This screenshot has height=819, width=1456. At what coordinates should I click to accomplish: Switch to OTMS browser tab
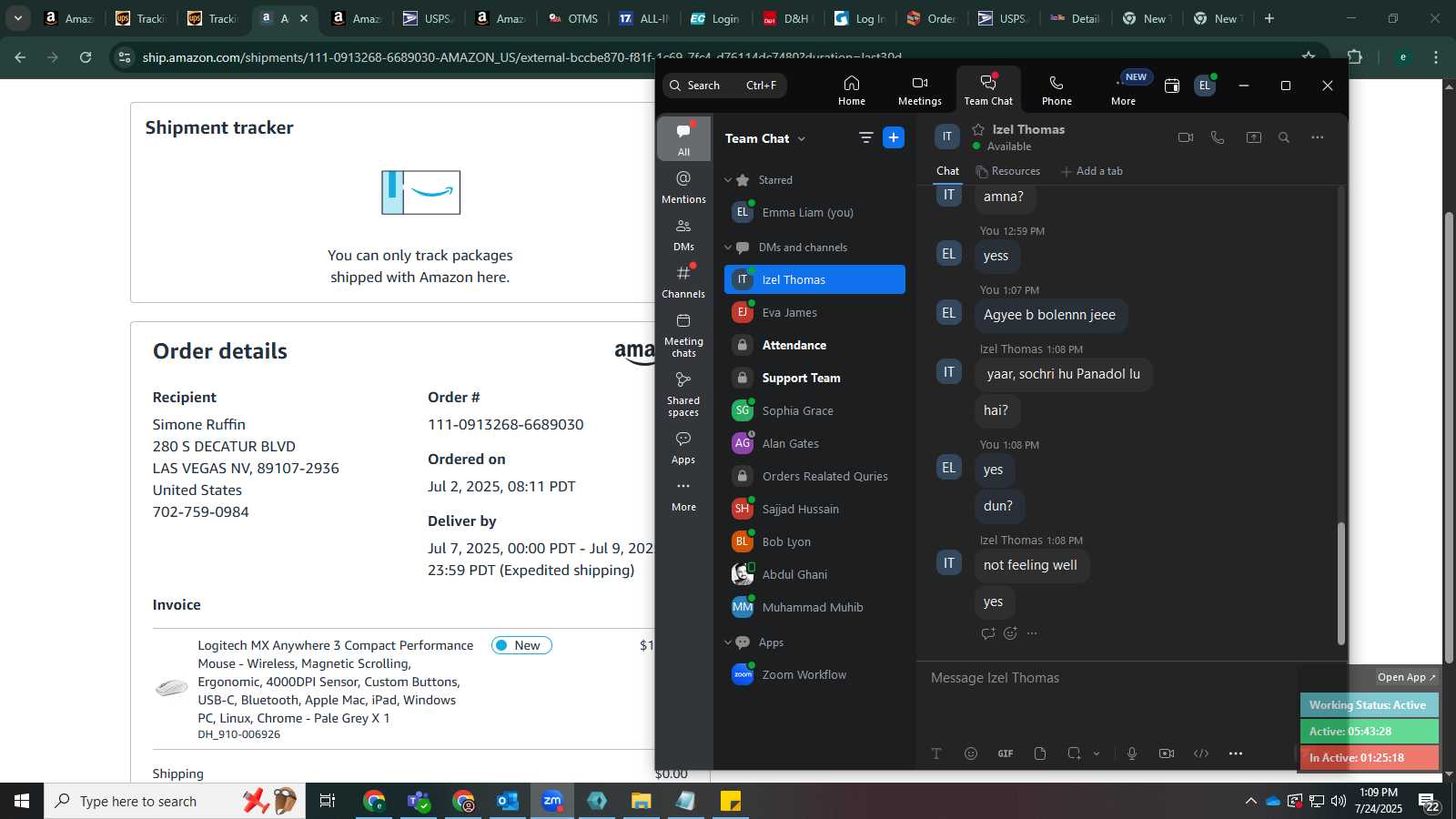click(x=574, y=18)
